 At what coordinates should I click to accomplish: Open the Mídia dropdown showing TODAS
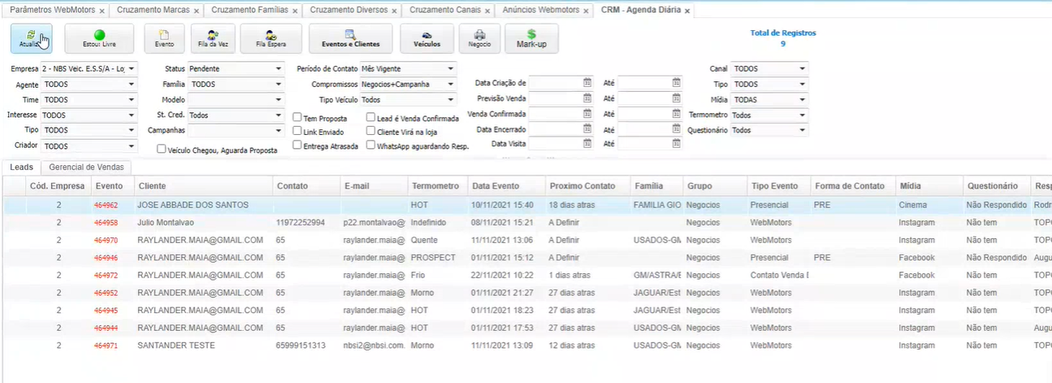click(770, 99)
